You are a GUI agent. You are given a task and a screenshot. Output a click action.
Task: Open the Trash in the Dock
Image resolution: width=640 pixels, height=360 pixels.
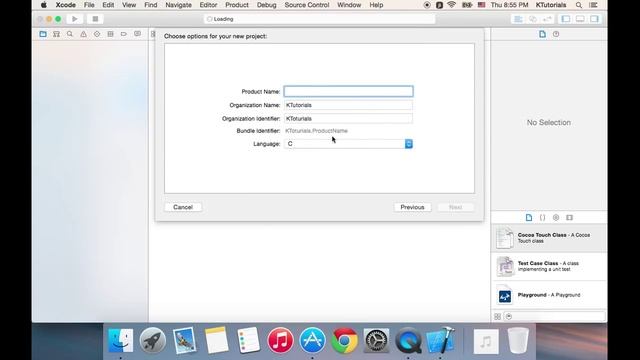[x=518, y=340]
